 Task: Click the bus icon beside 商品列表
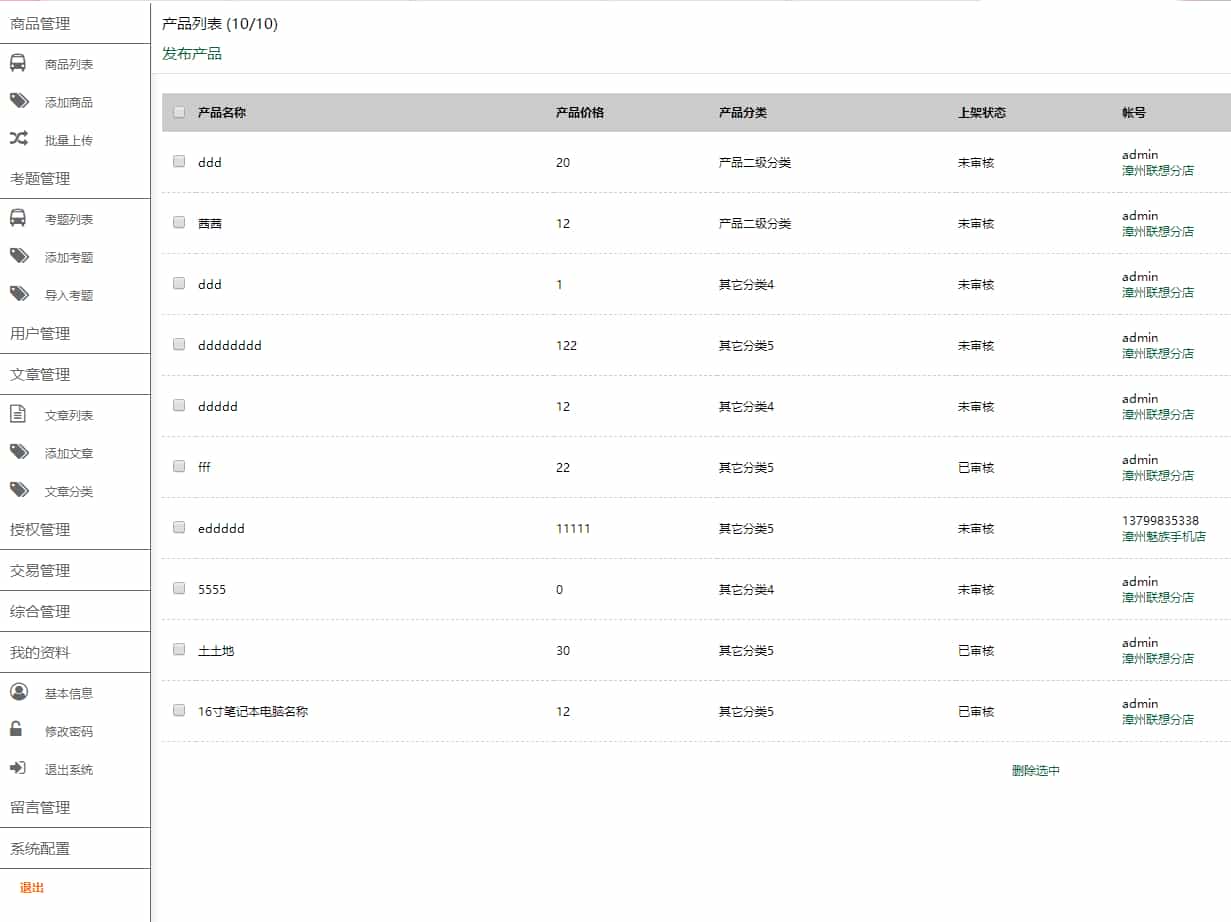18,63
